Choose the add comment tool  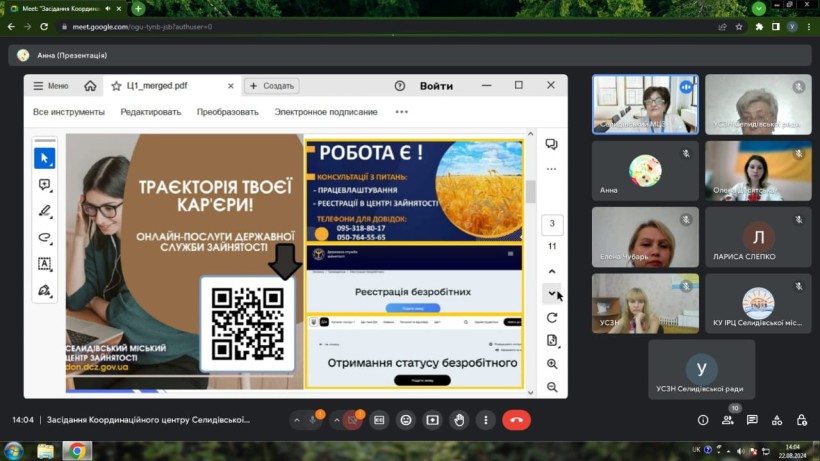tap(45, 185)
